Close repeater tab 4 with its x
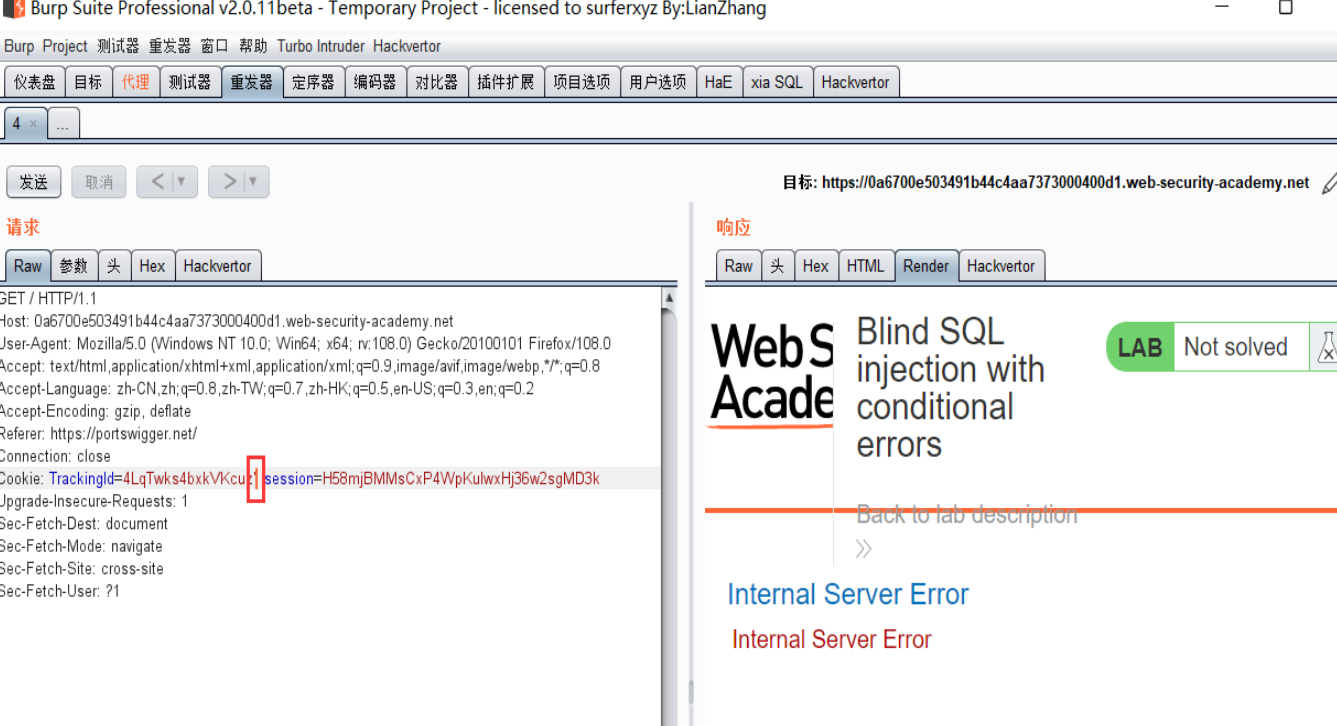Screen dimensions: 1337x726 click(x=33, y=124)
